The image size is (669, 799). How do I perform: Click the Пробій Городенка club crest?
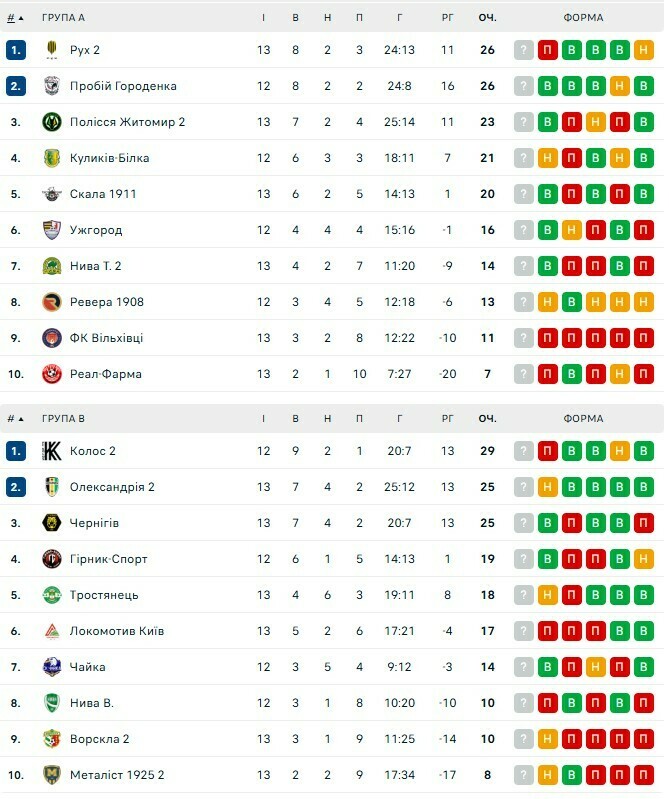coord(52,86)
